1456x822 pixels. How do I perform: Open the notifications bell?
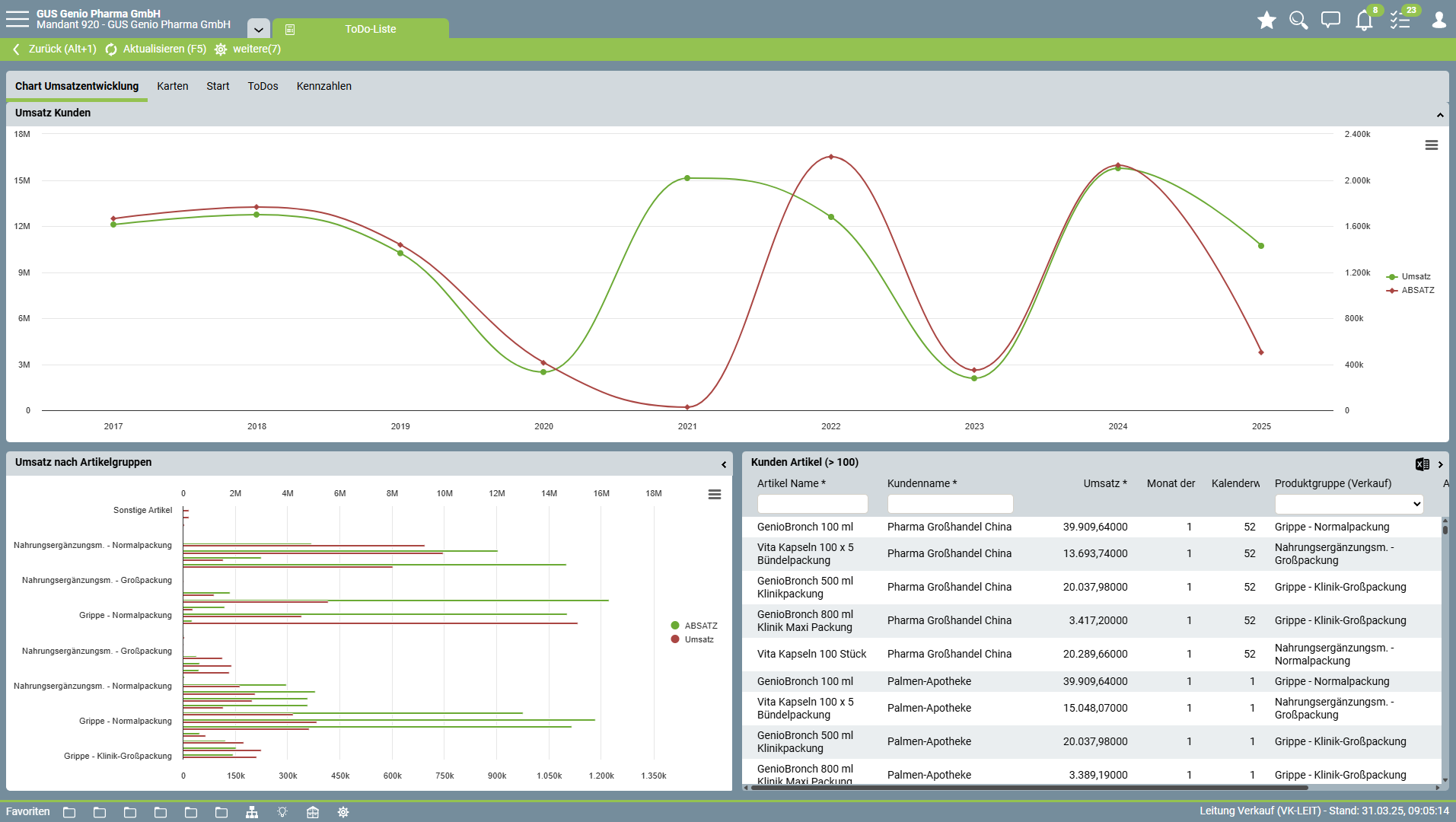1364,21
